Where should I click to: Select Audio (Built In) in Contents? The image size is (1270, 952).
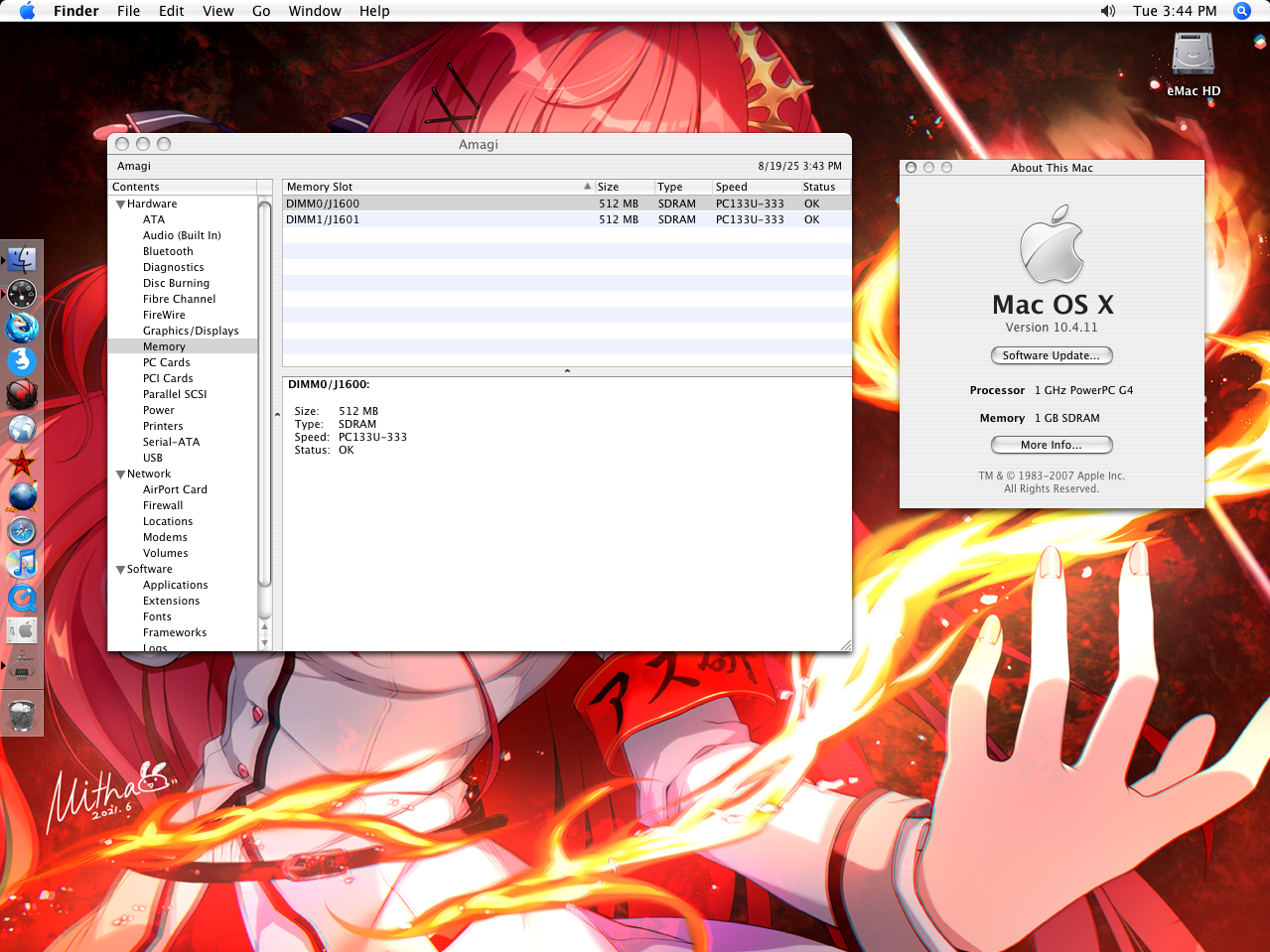(182, 235)
